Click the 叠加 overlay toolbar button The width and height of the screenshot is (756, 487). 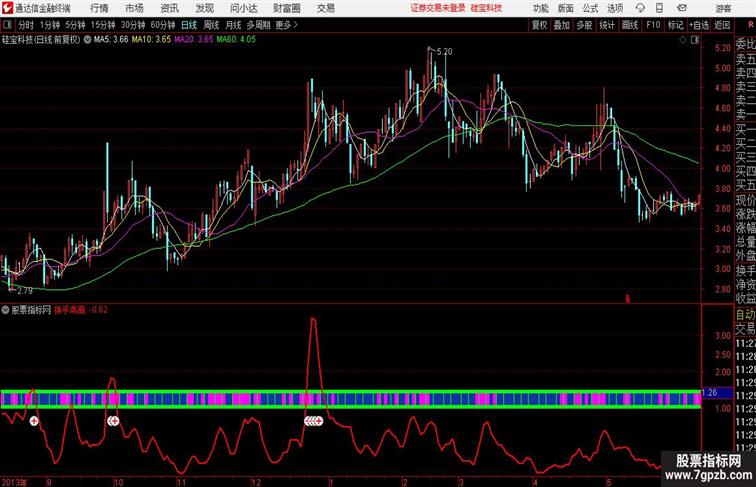(x=561, y=25)
